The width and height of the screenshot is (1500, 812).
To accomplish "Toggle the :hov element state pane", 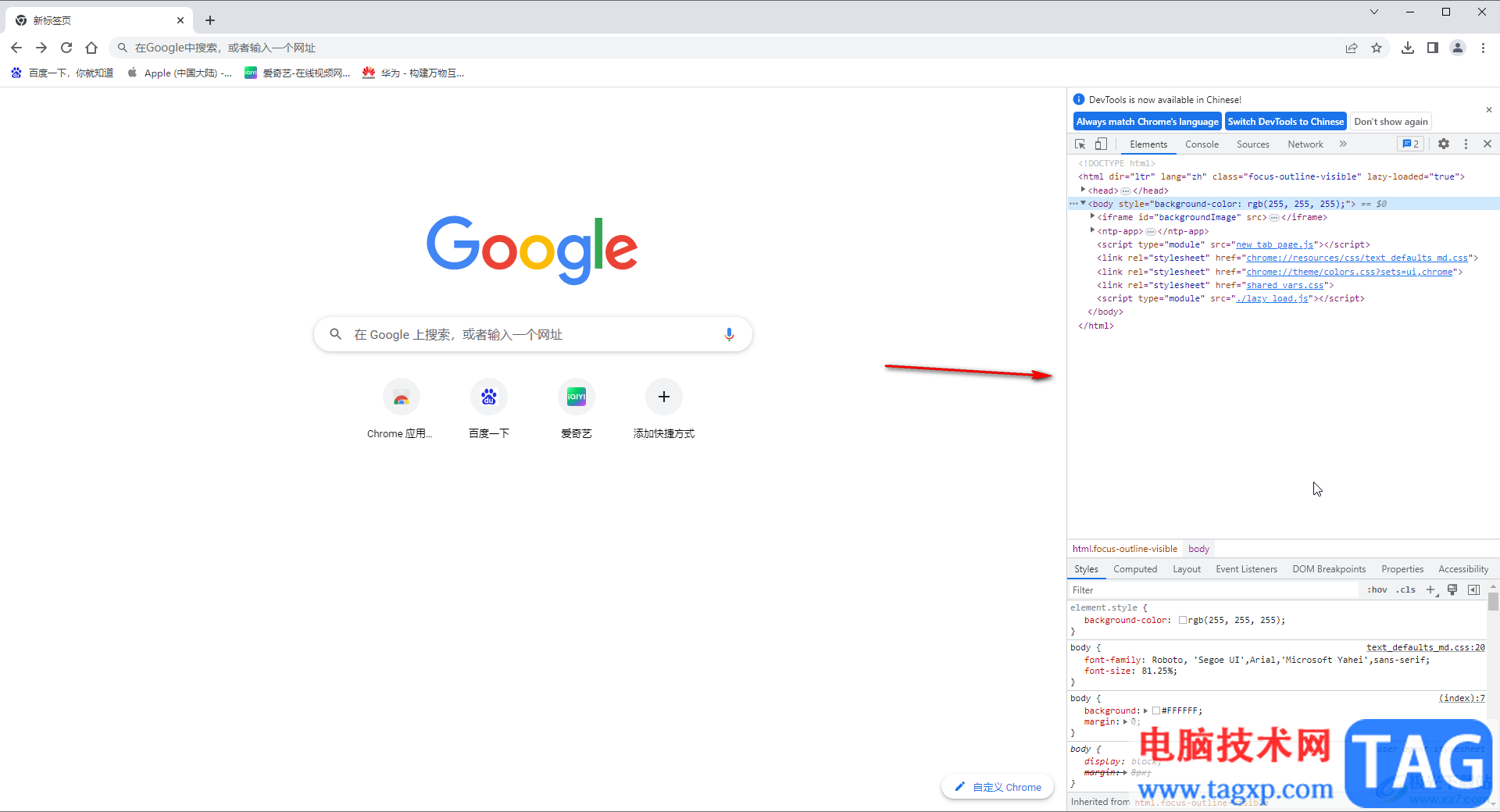I will pos(1377,590).
